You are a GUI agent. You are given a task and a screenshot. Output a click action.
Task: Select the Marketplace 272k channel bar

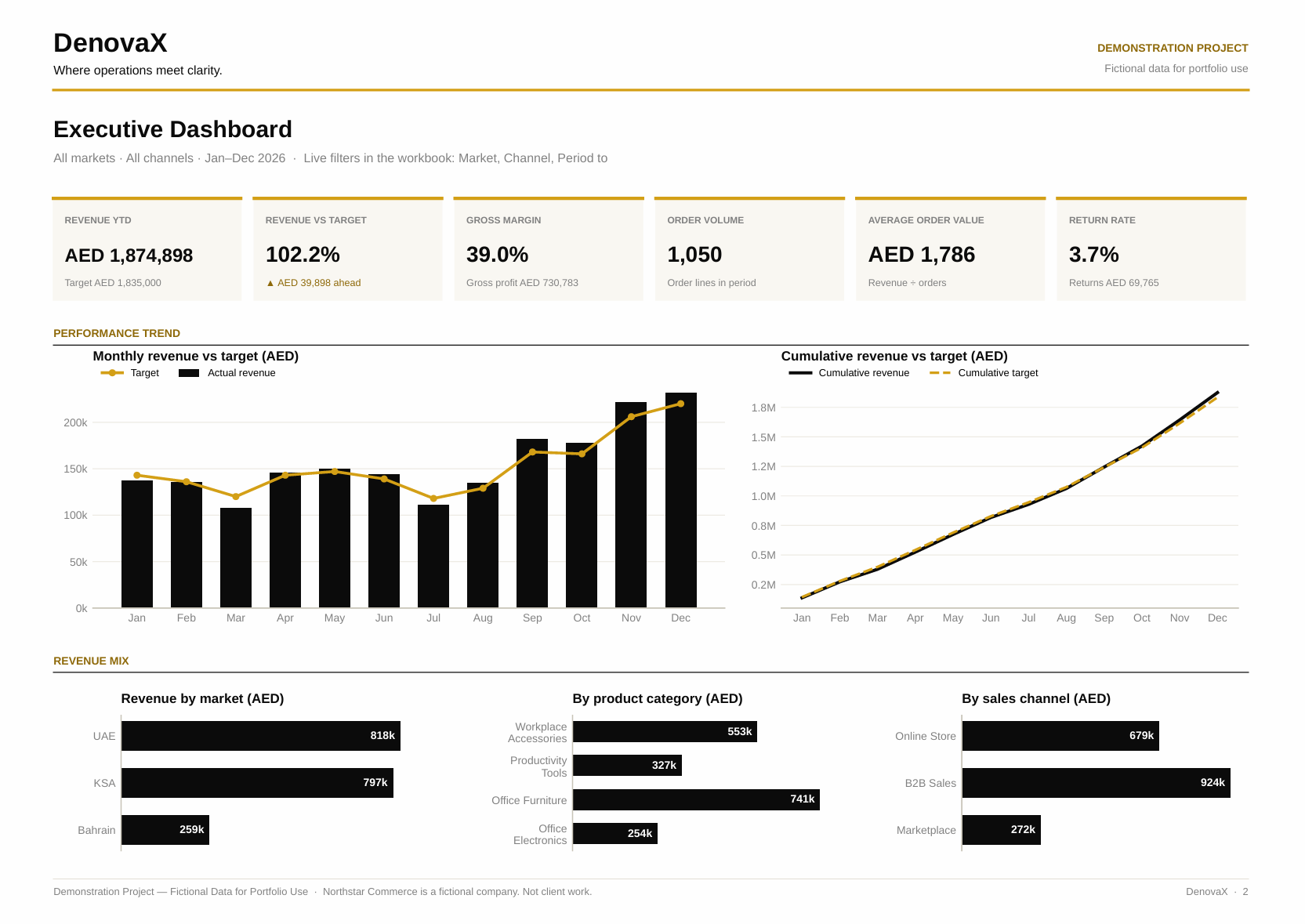tap(1002, 830)
